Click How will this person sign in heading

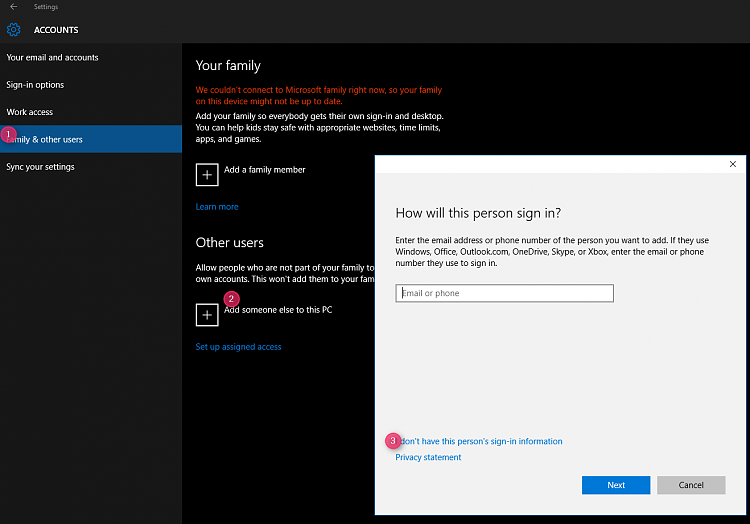[x=478, y=213]
